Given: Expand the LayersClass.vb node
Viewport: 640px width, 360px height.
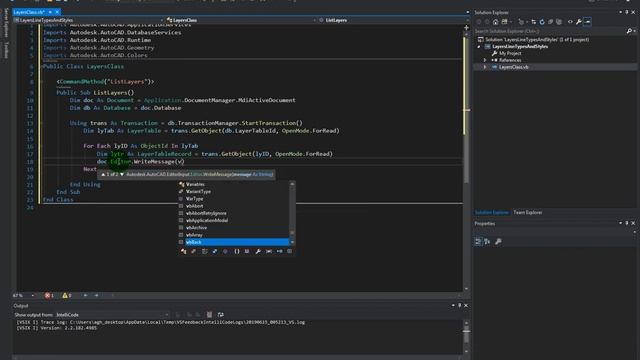Looking at the screenshot, I should click(485, 67).
